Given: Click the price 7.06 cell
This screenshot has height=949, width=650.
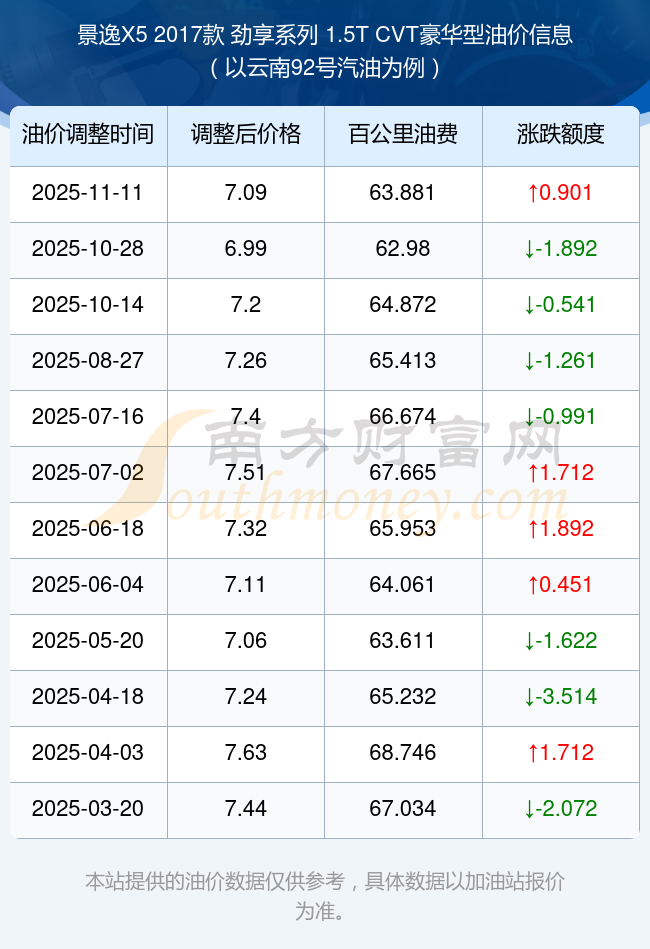Looking at the screenshot, I should pos(246,640).
